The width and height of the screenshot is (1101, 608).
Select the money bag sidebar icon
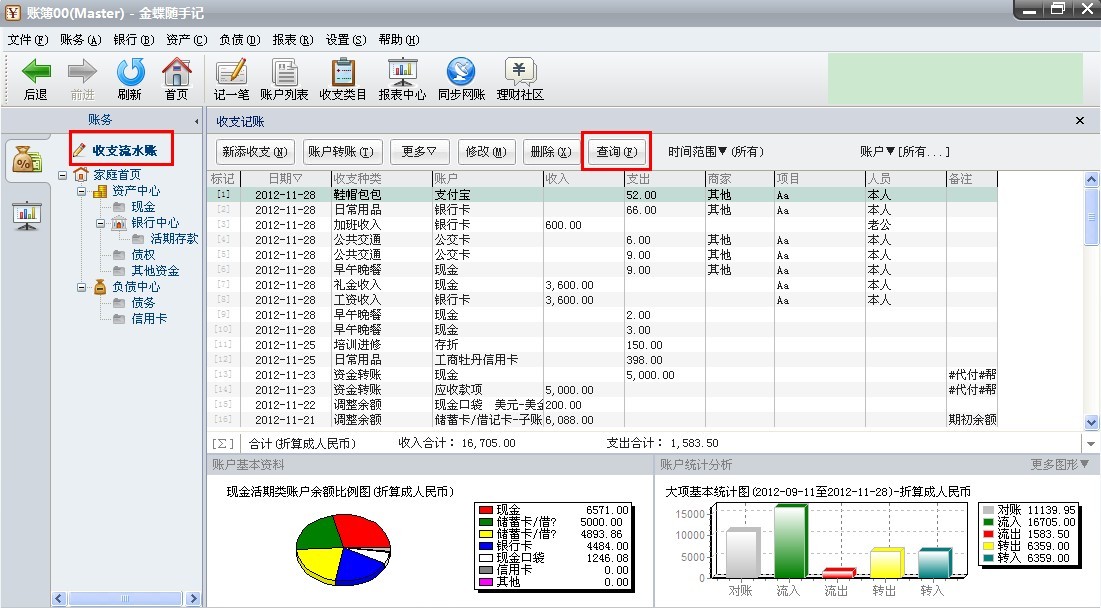coord(27,159)
